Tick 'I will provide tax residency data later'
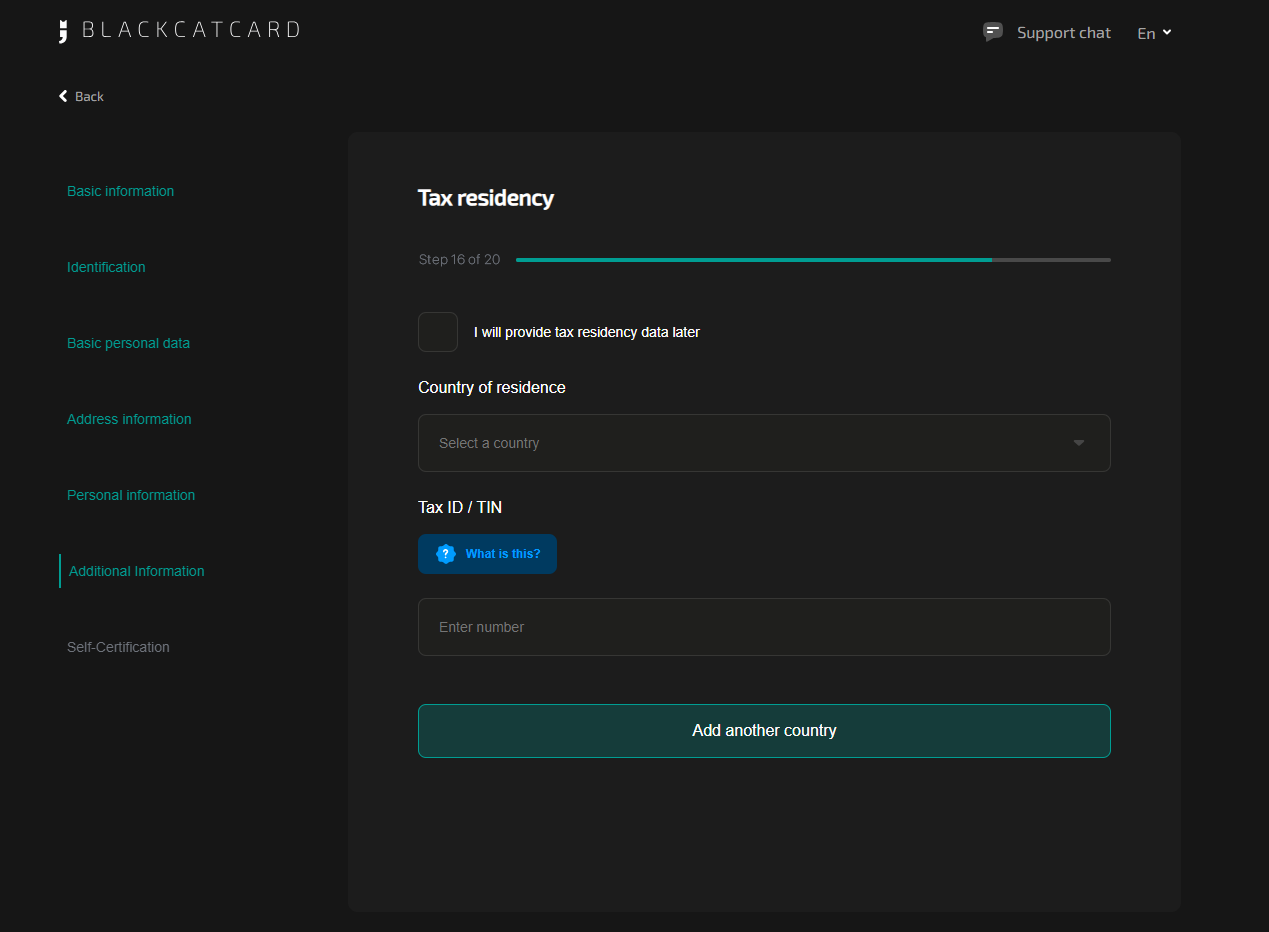Screen dimensions: 1269x932 pyautogui.click(x=438, y=332)
